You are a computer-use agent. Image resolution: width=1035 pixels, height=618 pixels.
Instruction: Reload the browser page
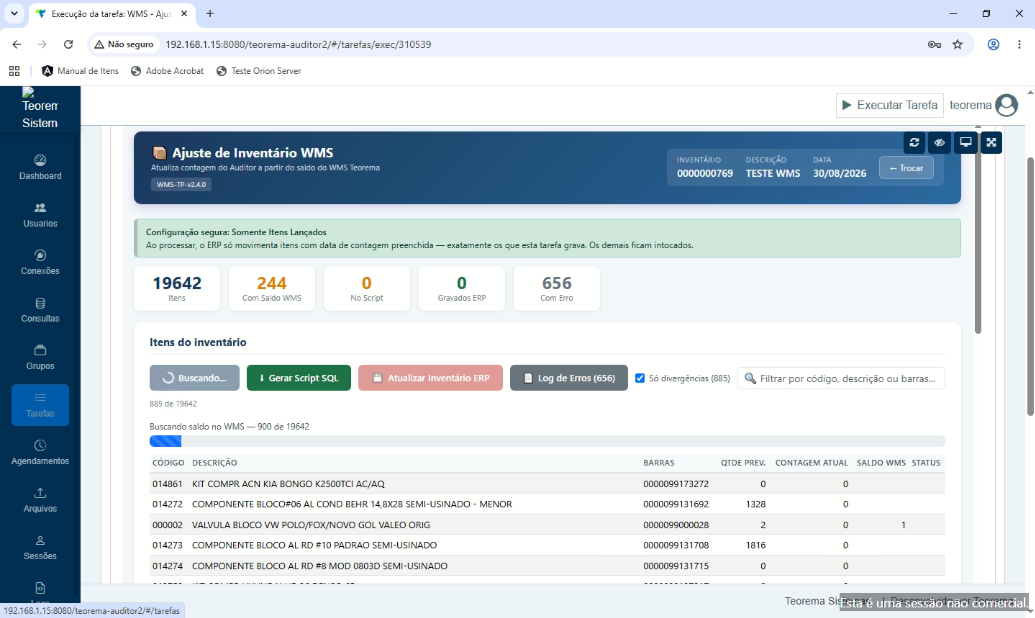tap(68, 44)
